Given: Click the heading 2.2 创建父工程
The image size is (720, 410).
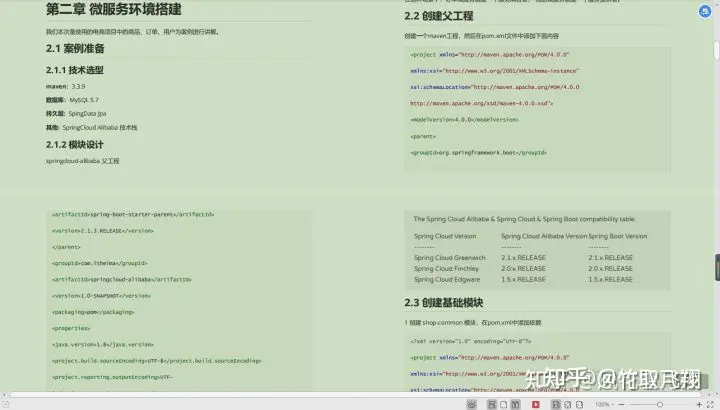Looking at the screenshot, I should pyautogui.click(x=439, y=16).
